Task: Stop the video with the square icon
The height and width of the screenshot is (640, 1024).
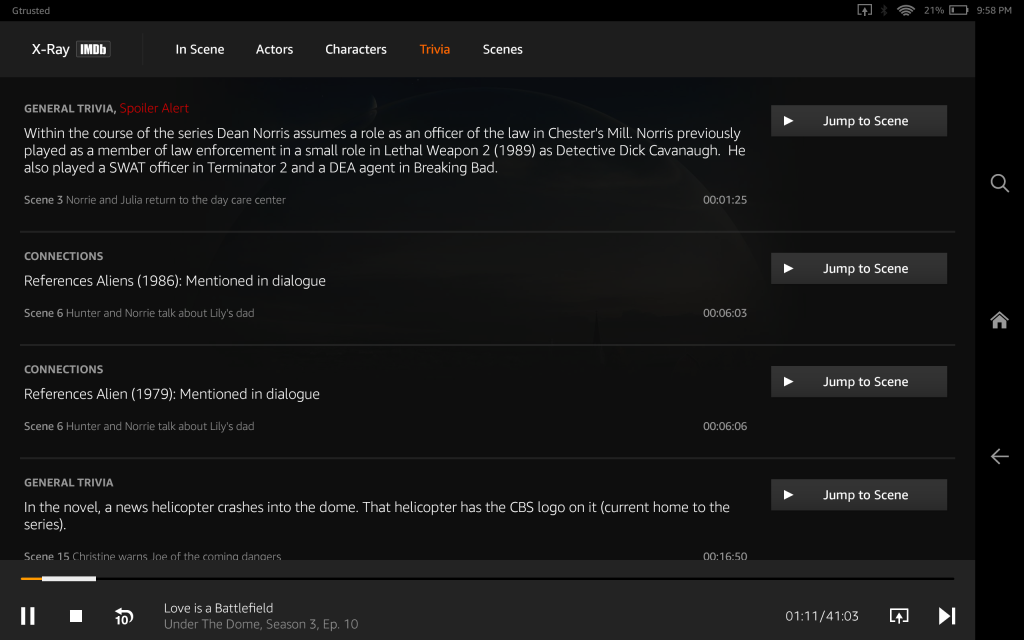Action: tap(76, 616)
